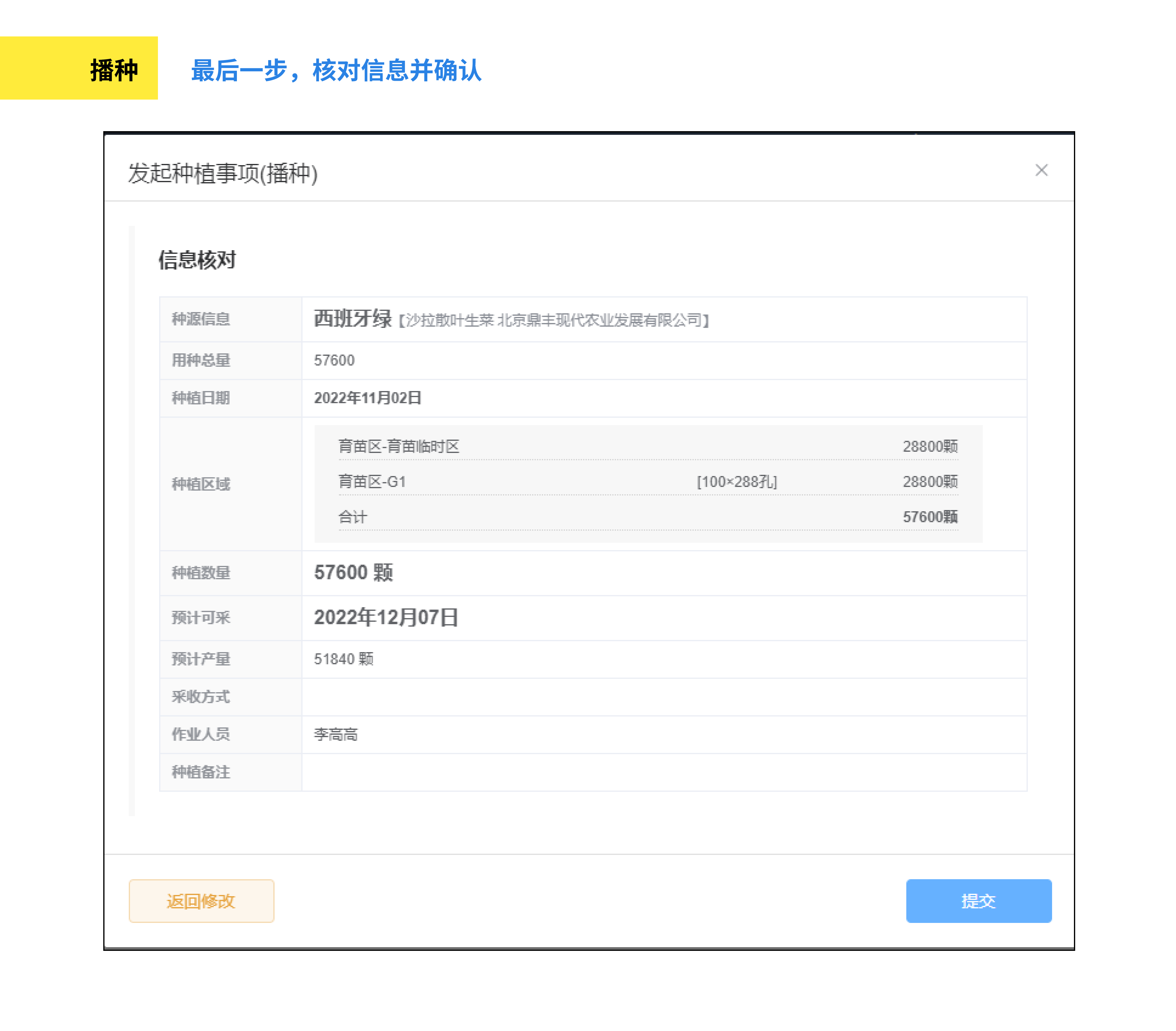The height and width of the screenshot is (1031, 1176).
Task: Click the 信息核对 section heading
Action: [197, 260]
